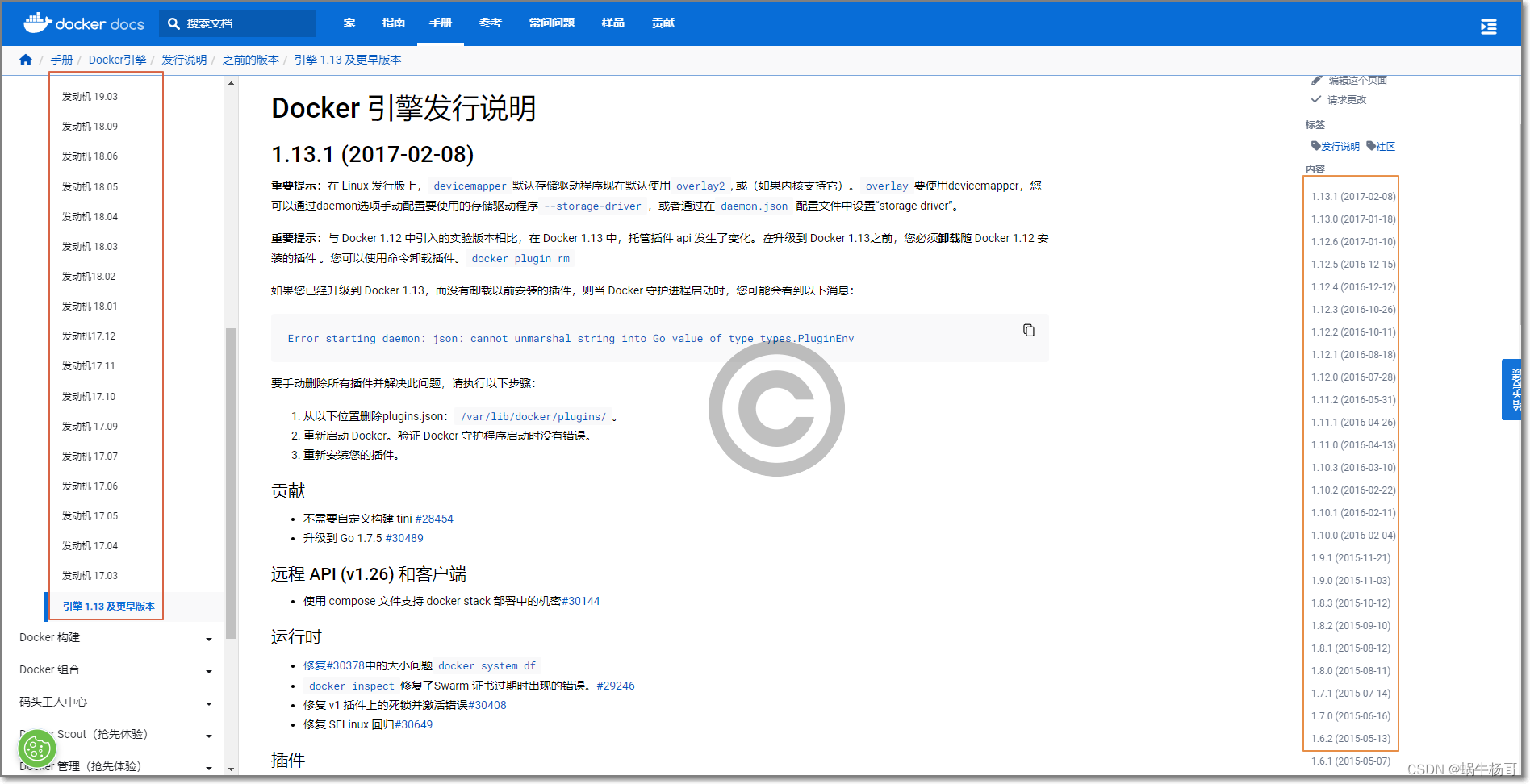
Task: Click the 手册 breadcrumb link
Action: point(61,60)
